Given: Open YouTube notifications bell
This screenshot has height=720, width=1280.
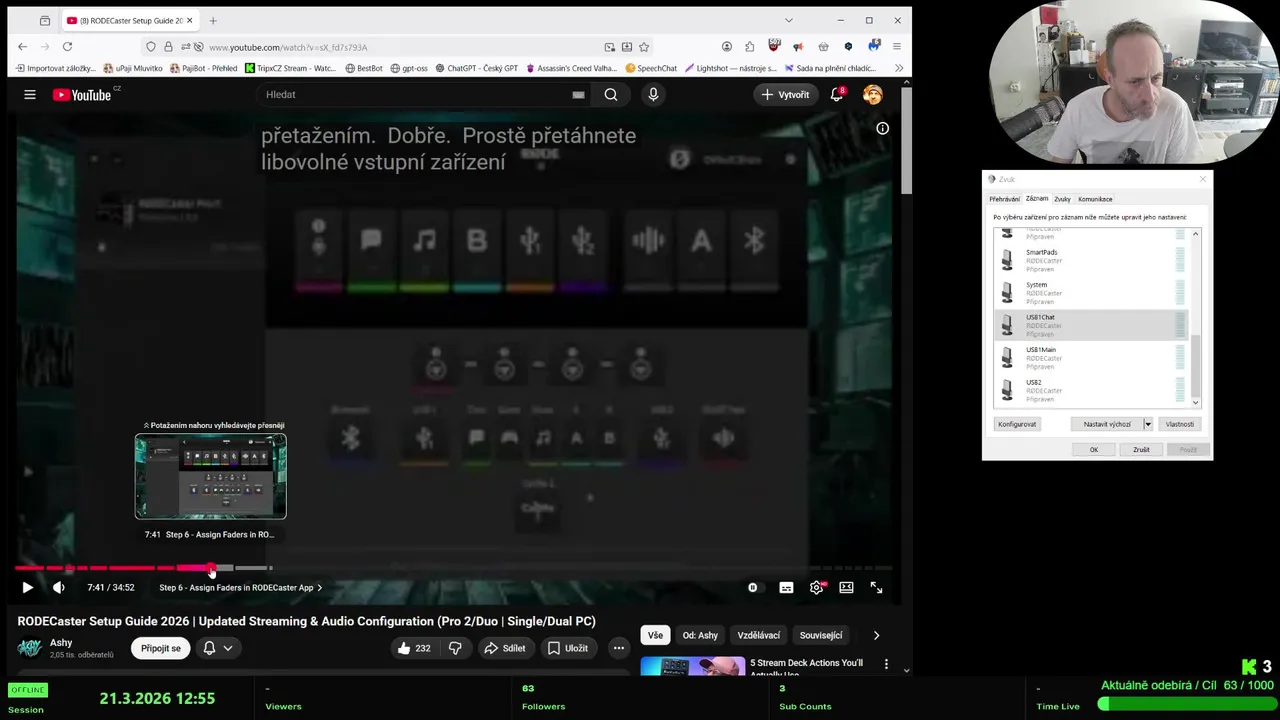Looking at the screenshot, I should coord(837,94).
